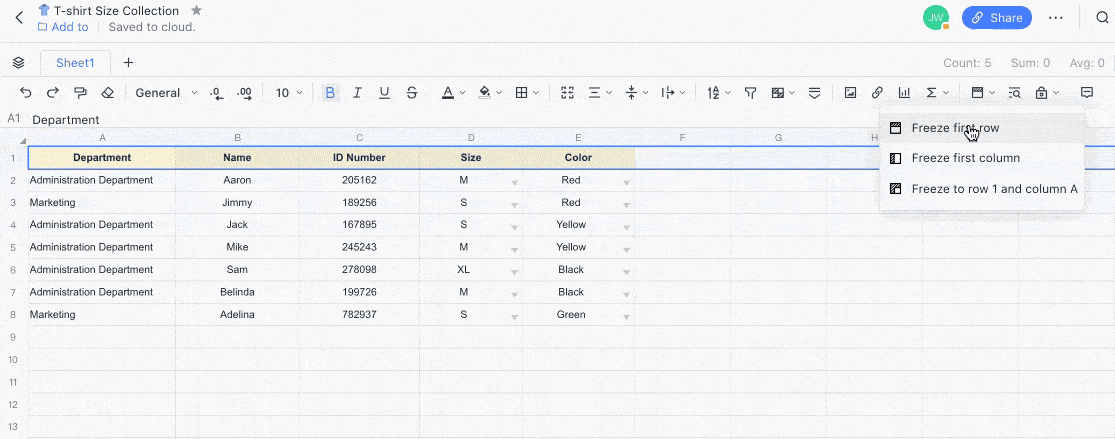
Task: Toggle strikethrough formatting
Action: coord(412,93)
